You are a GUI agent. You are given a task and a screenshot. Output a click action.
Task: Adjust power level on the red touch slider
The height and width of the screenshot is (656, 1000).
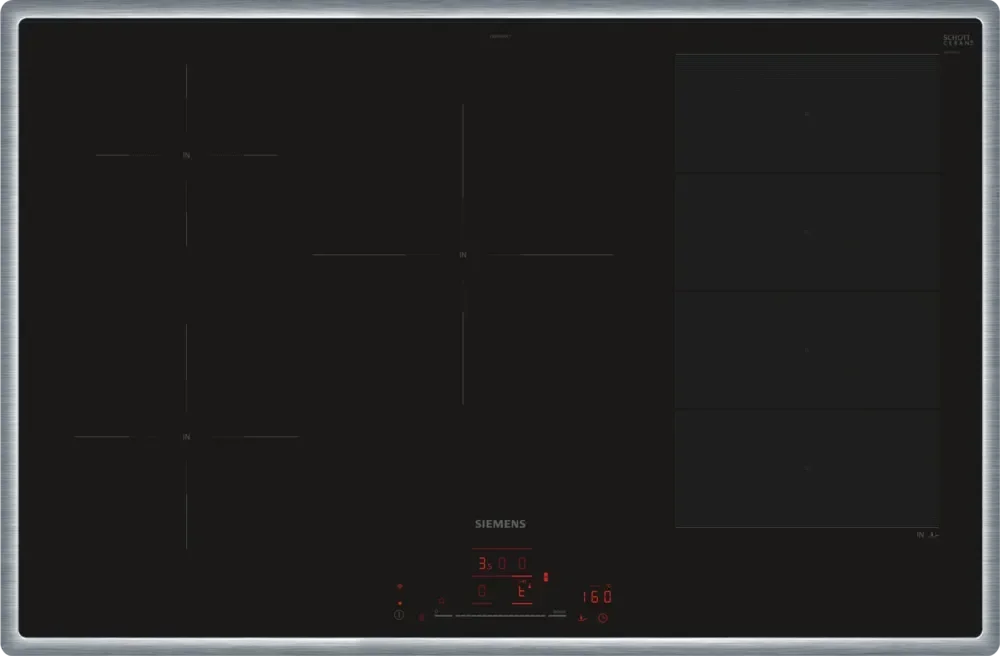click(500, 615)
